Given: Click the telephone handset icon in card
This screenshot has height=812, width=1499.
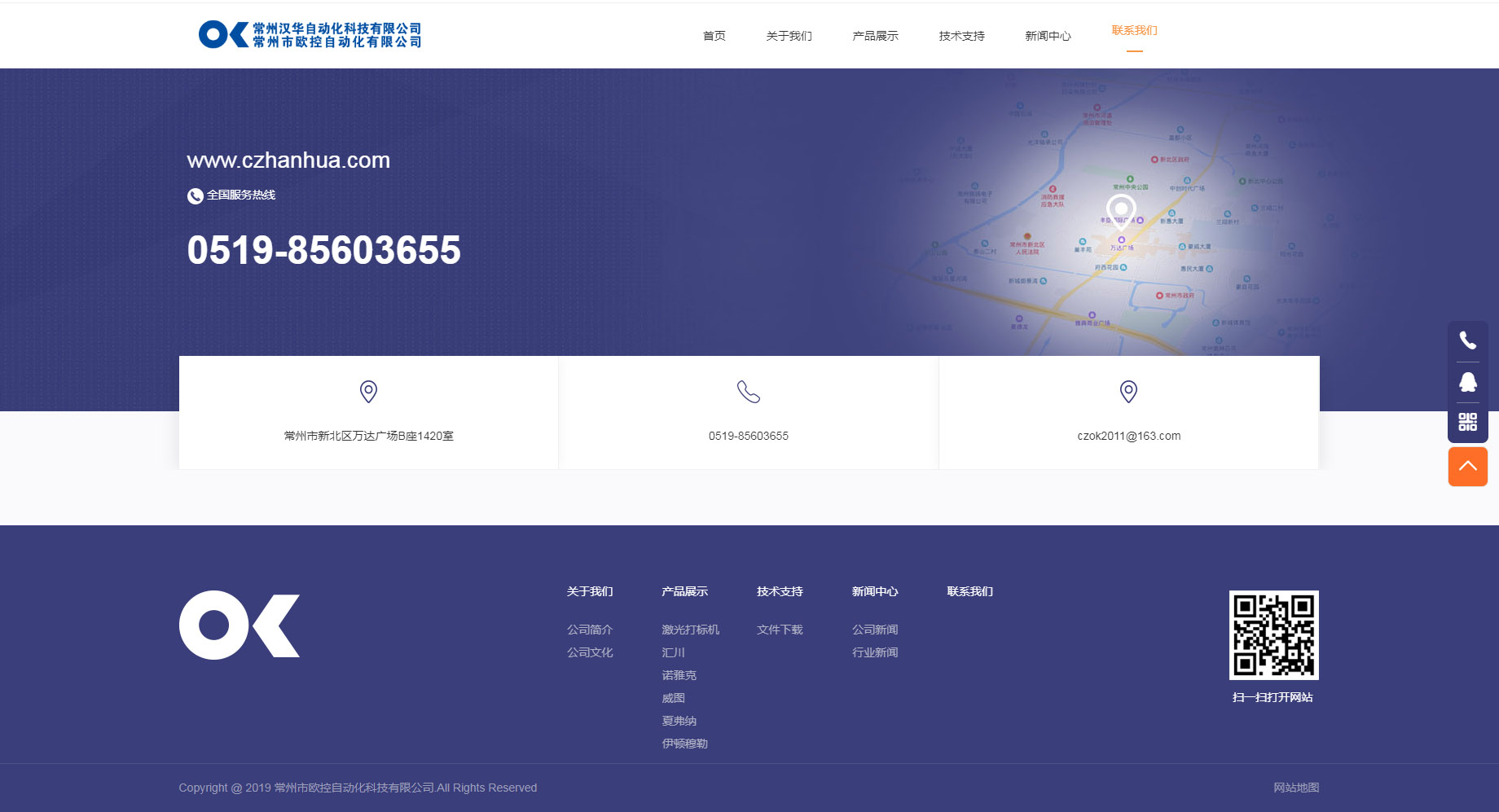Looking at the screenshot, I should coord(748,392).
